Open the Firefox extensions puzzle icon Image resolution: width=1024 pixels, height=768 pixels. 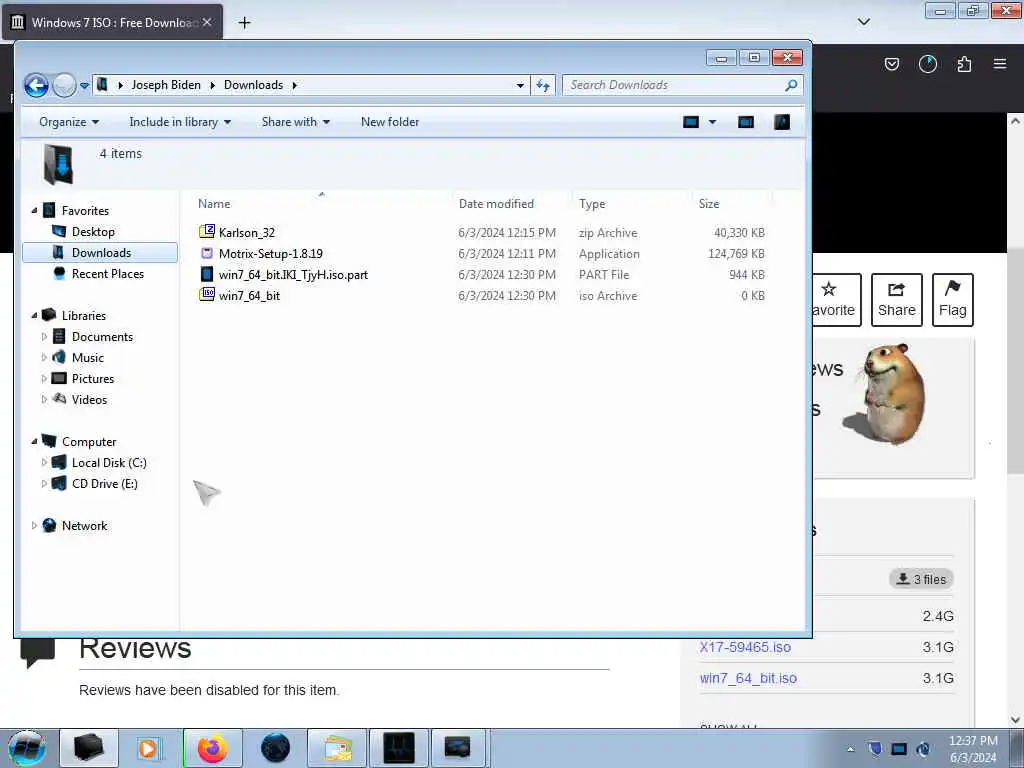point(964,64)
